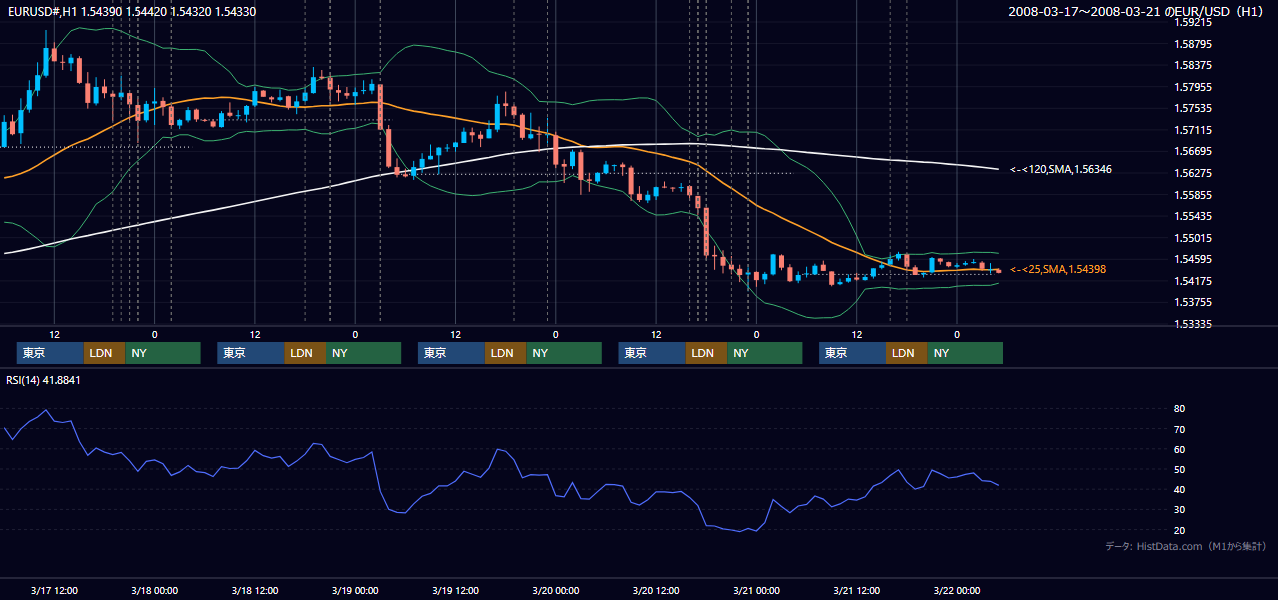
Task: Select the RSI(14) 41.8841 indicator label
Action: [x=43, y=380]
